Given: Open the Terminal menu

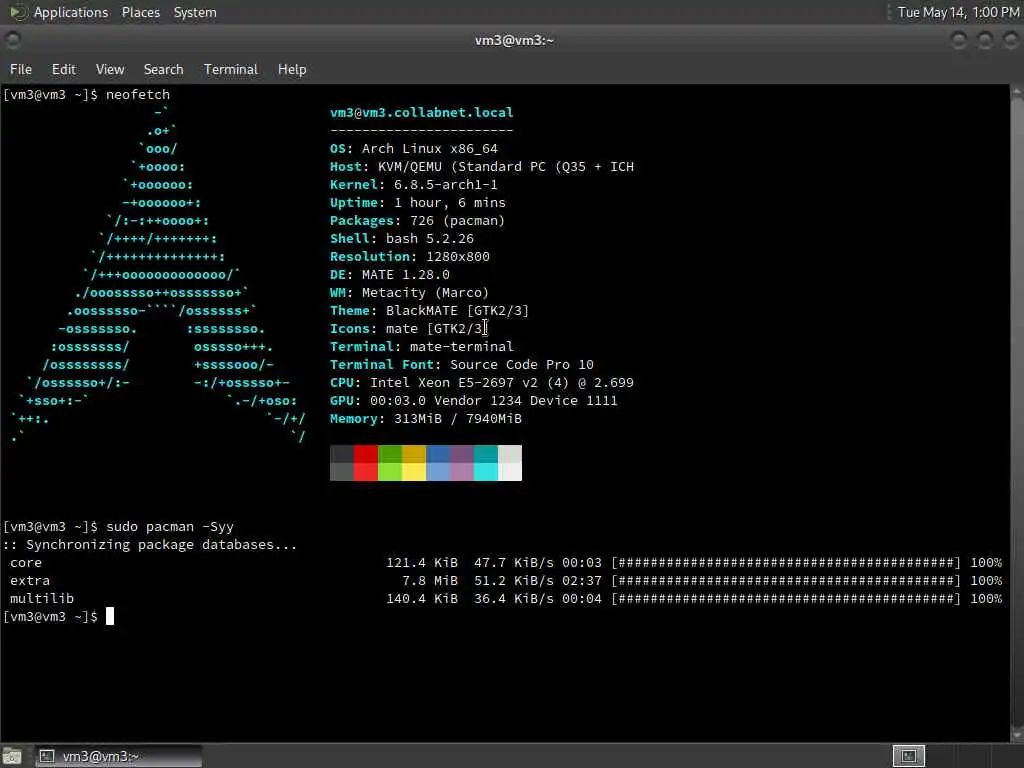Looking at the screenshot, I should 231,69.
